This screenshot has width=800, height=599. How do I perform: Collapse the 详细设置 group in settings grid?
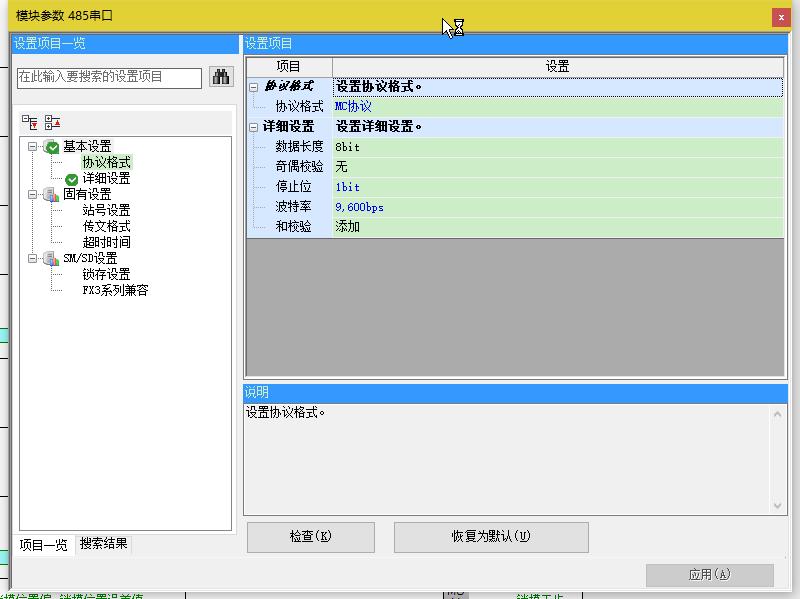[253, 127]
